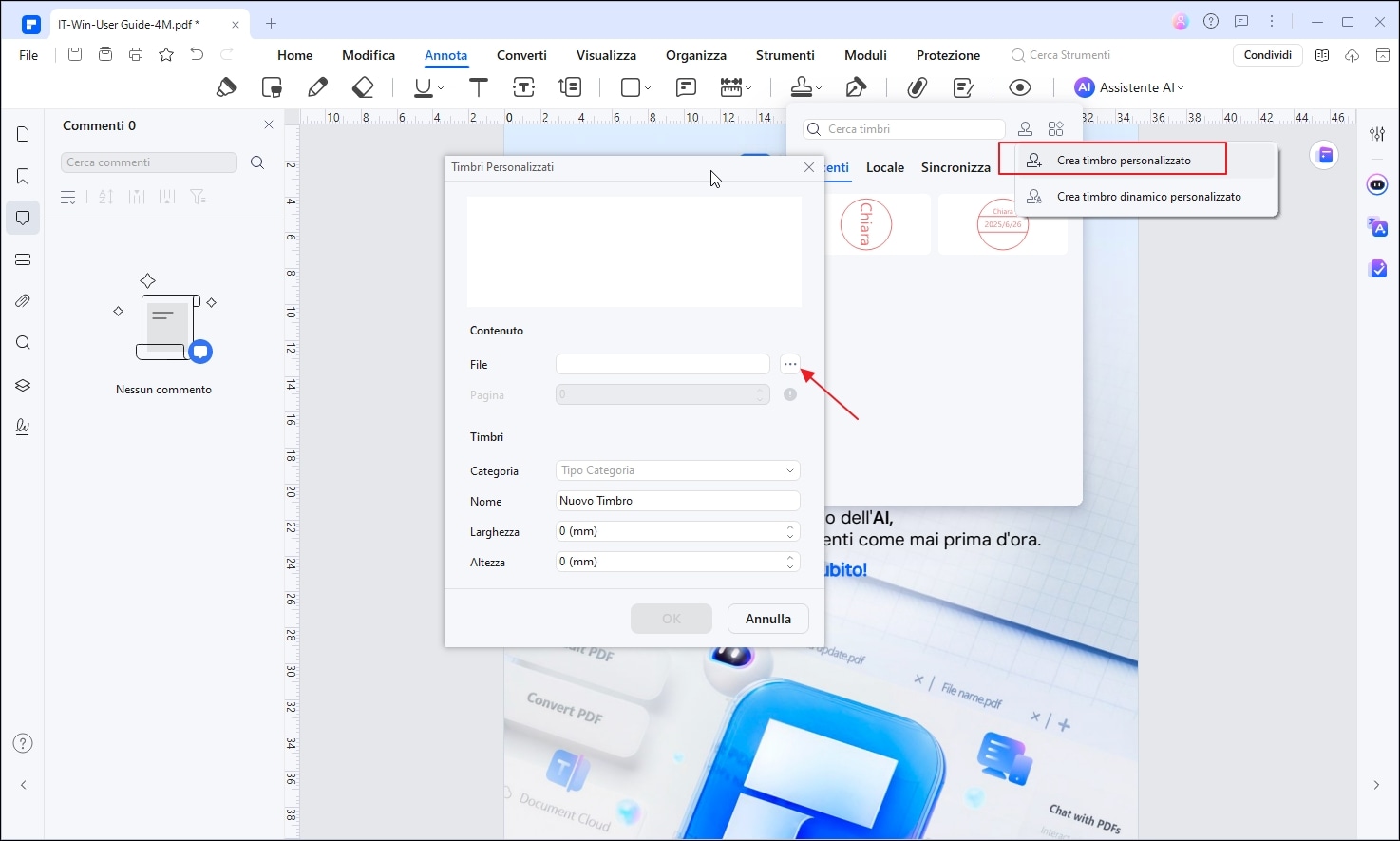Screen dimensions: 1400x841
Task: Open the translate tool on right sidebar
Action: pos(1377,227)
